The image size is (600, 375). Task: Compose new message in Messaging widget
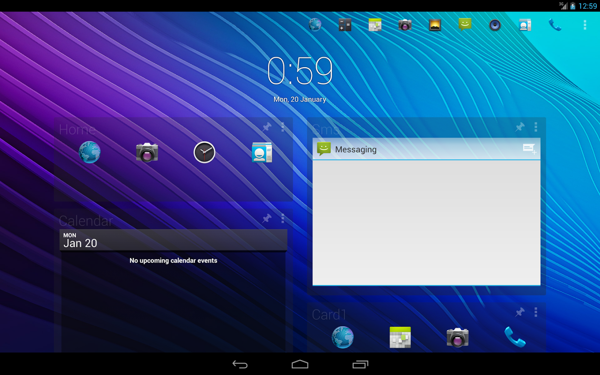pos(530,149)
